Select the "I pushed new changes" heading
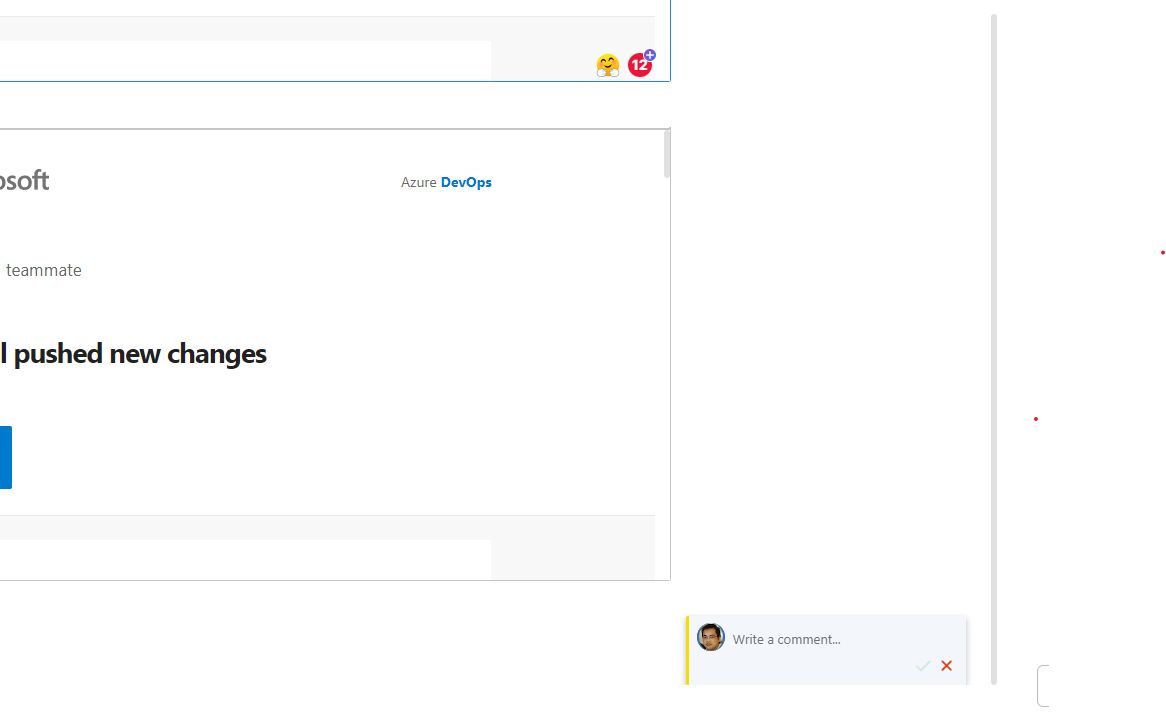The height and width of the screenshot is (722, 1166). 133,353
